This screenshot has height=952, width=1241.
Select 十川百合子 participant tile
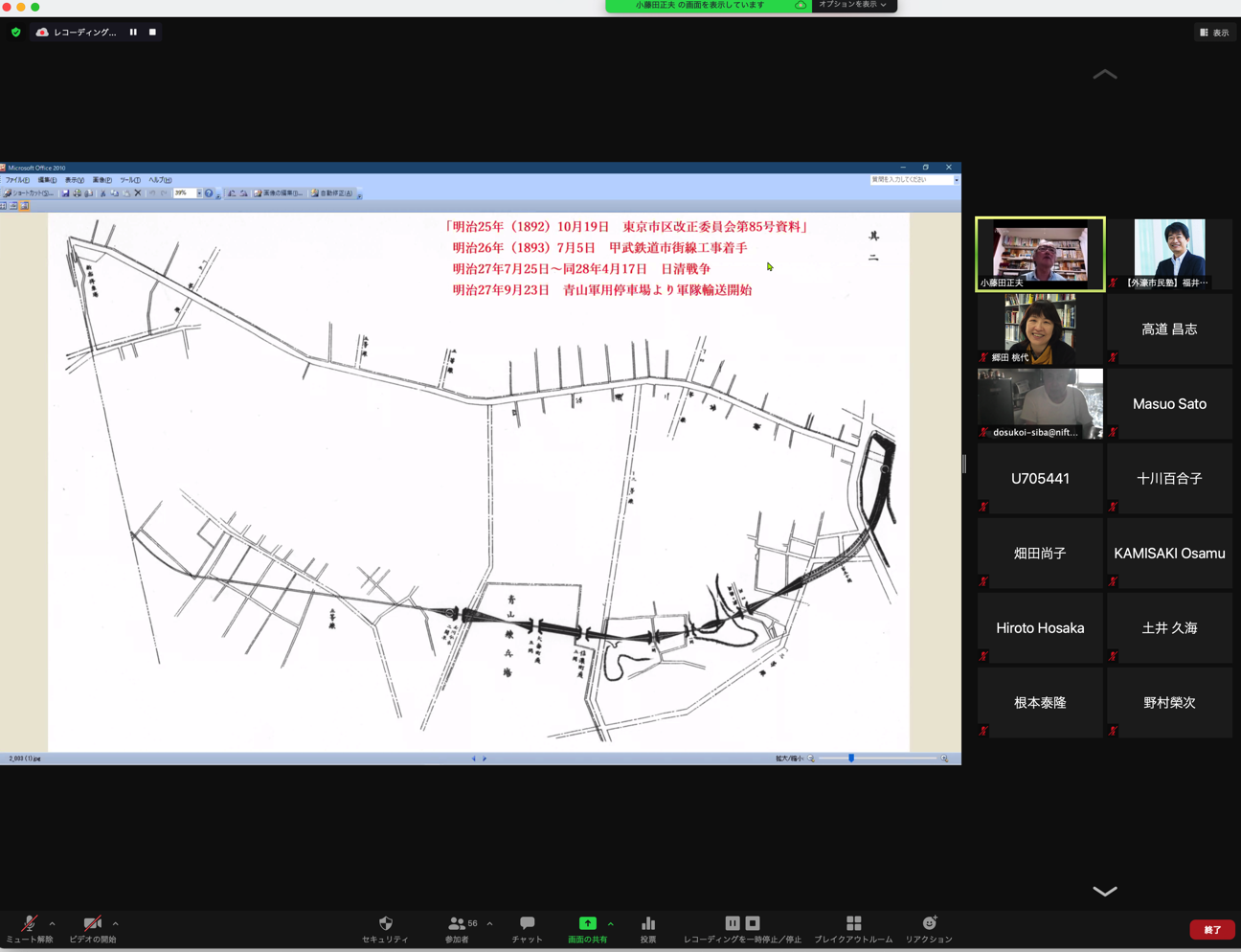tap(1169, 478)
